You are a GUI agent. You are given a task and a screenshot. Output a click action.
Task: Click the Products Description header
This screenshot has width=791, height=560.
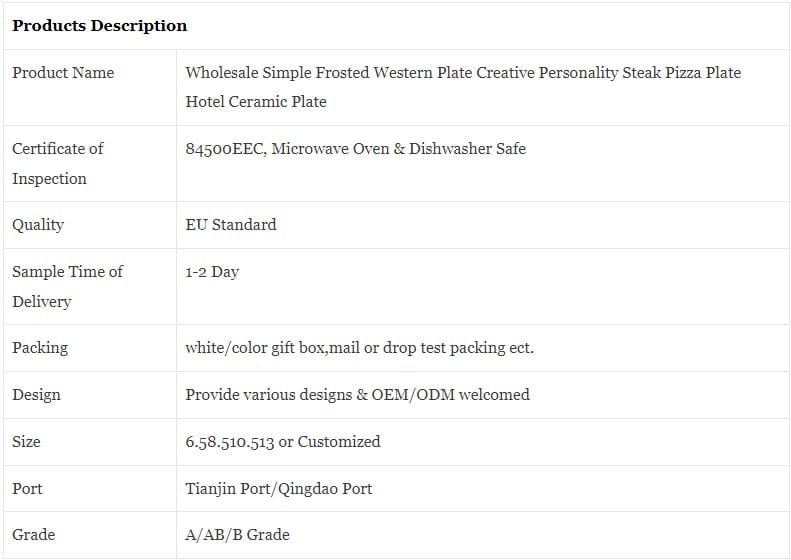coord(99,25)
